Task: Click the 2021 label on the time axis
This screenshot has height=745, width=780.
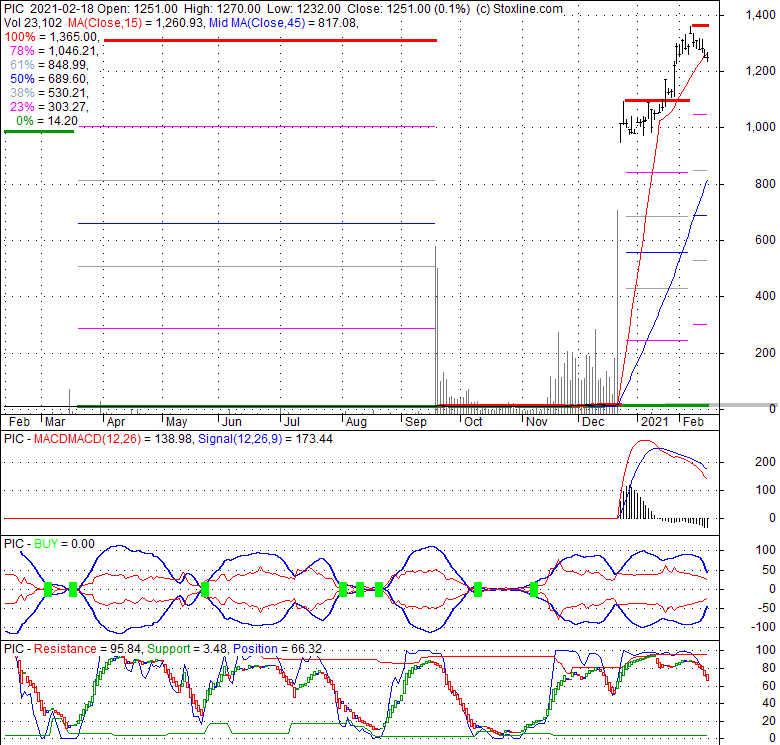Action: (x=655, y=422)
